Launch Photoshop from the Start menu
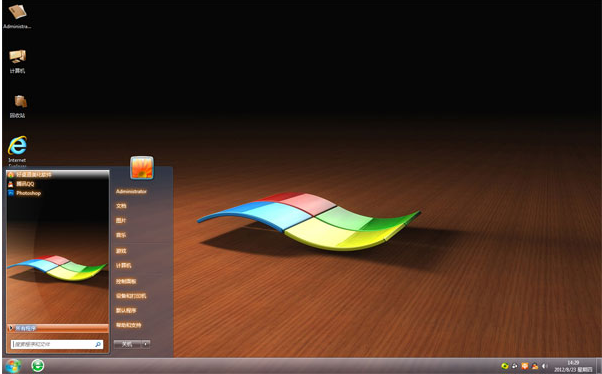 25,193
